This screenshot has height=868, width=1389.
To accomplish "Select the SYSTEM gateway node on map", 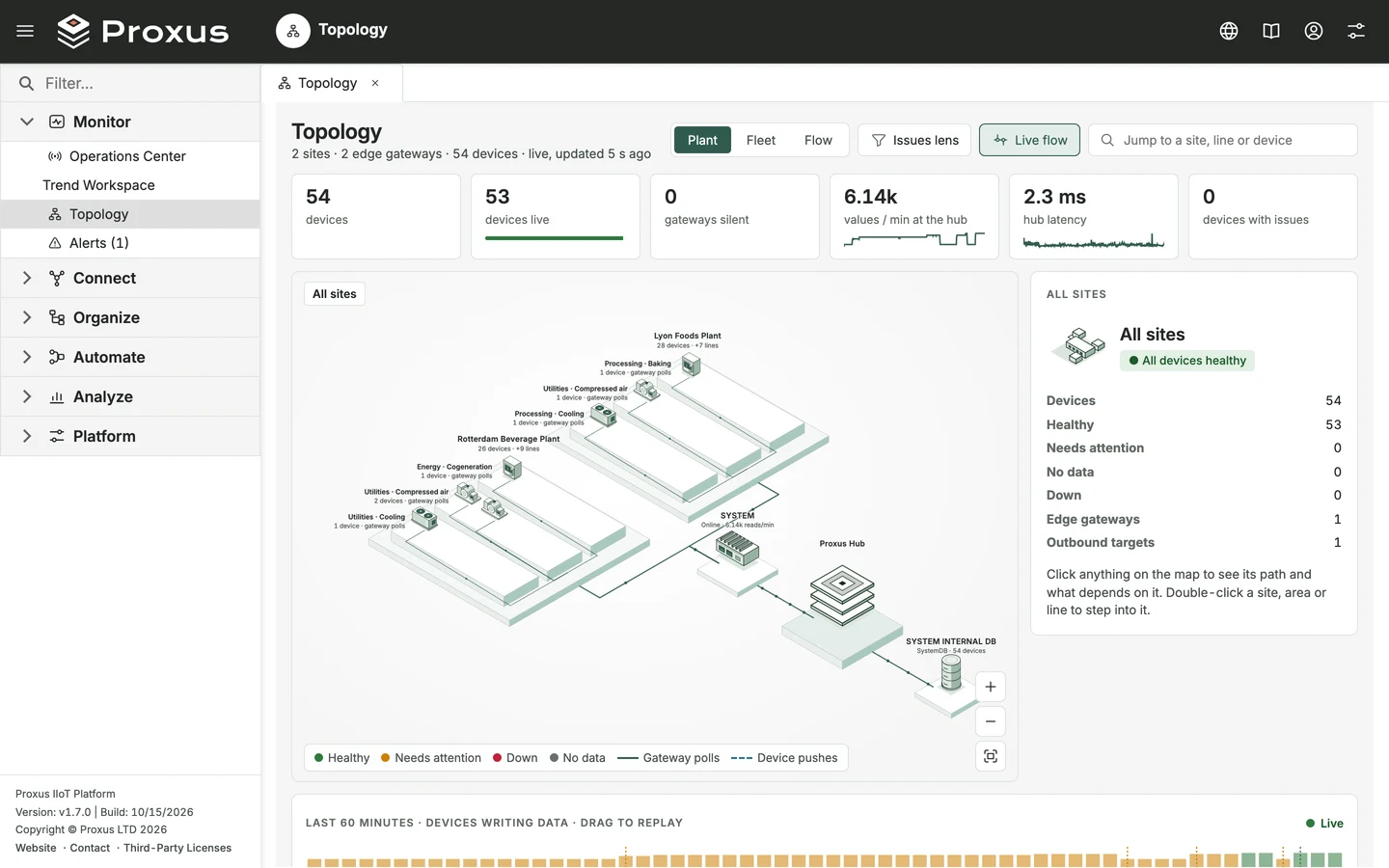I will click(x=737, y=550).
